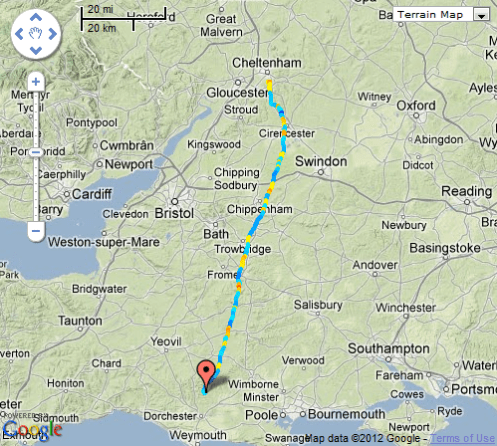This screenshot has width=497, height=446.
Task: Click the Swindon city label
Action: (x=321, y=161)
